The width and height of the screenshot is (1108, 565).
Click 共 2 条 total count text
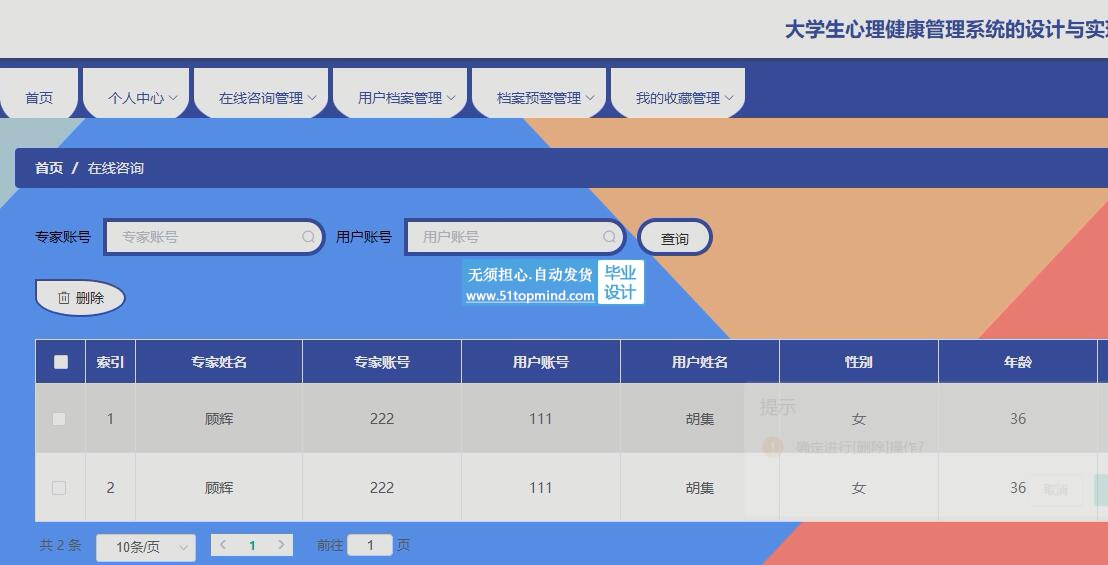click(x=60, y=545)
